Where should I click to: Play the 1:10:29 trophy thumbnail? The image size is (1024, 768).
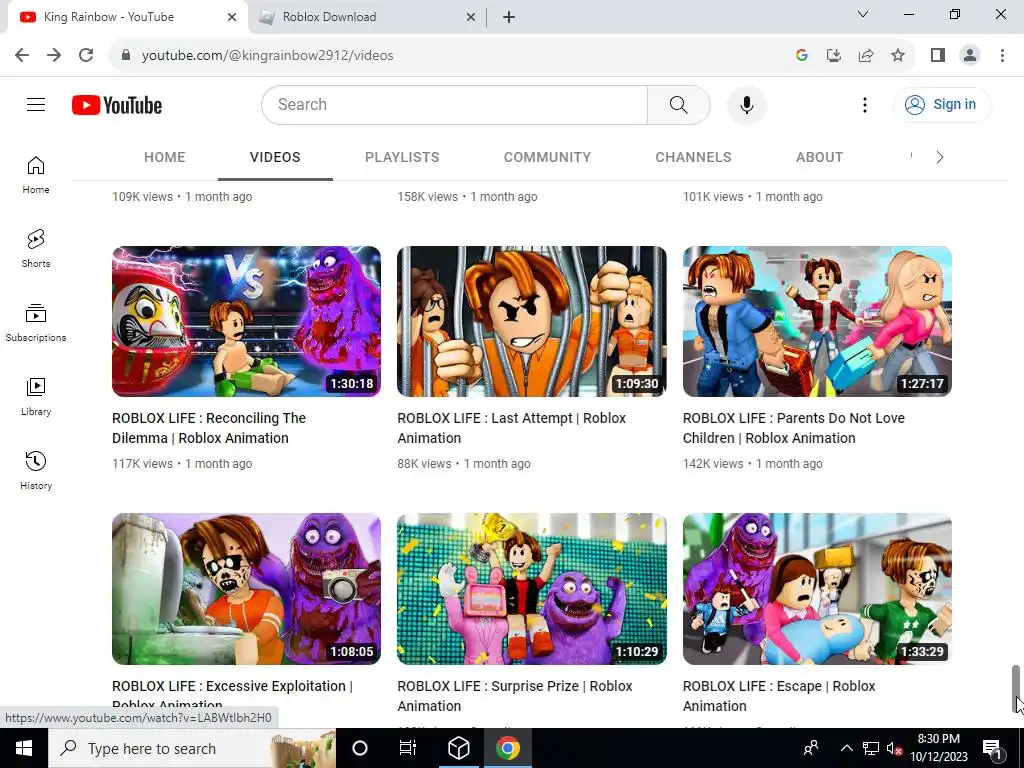532,589
